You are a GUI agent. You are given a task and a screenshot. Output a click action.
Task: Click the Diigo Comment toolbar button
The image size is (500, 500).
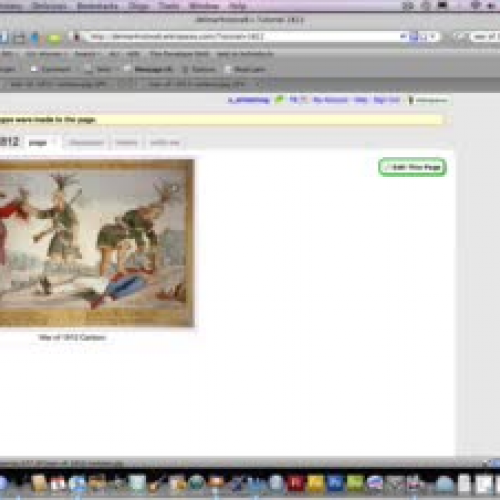[x=51, y=69]
